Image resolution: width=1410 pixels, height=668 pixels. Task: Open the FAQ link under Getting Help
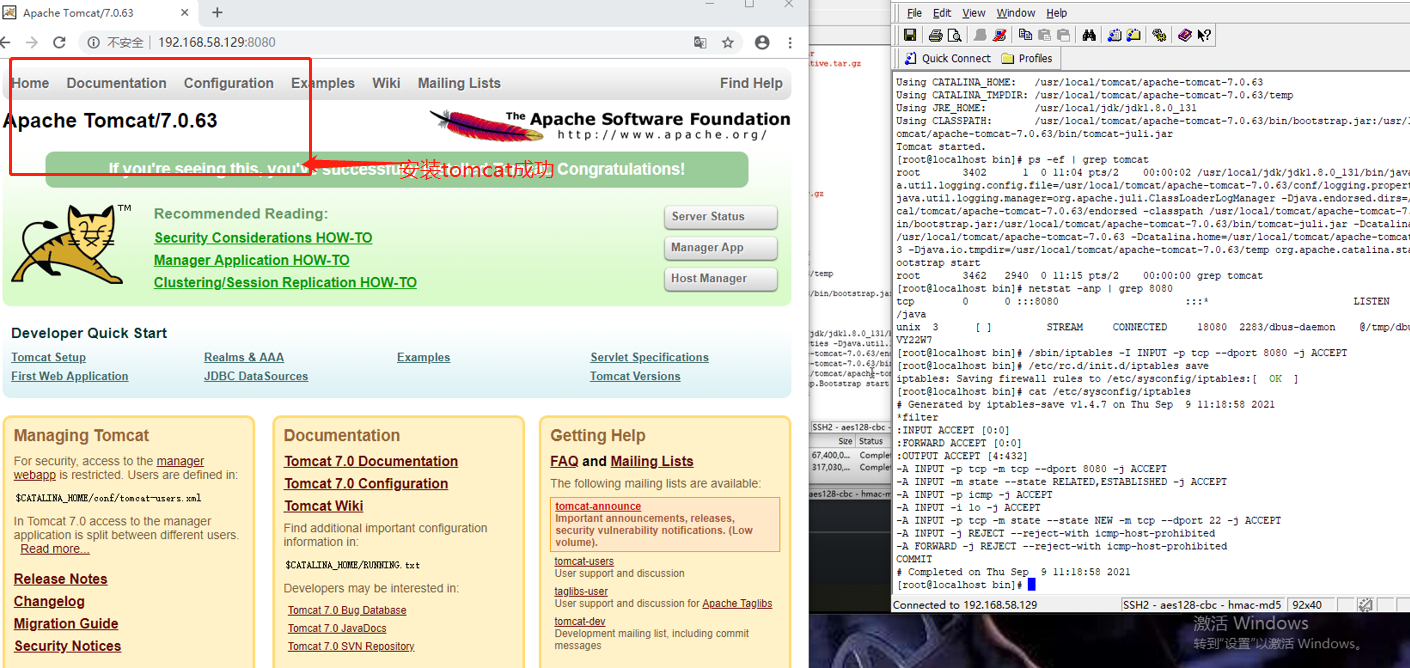click(x=564, y=461)
